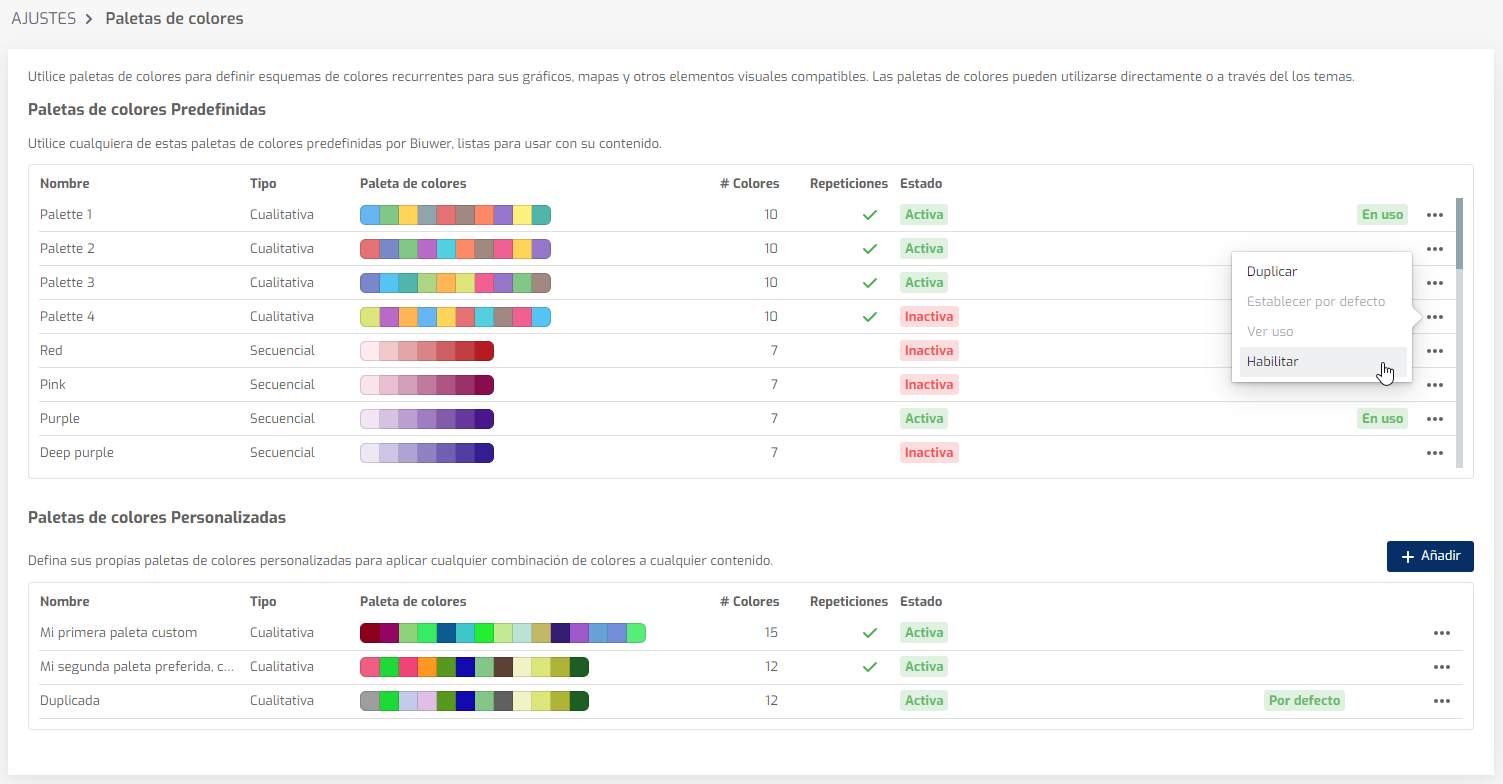The image size is (1503, 784).
Task: Open the three-dot menu for Palette 1
Action: (x=1435, y=215)
